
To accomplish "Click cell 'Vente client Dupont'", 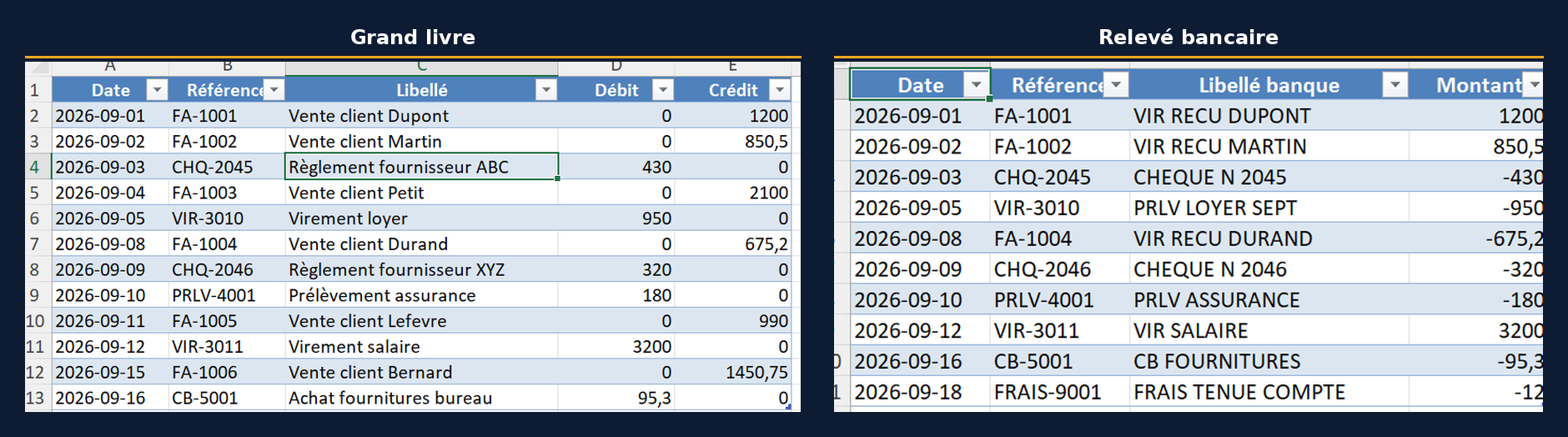I will [x=421, y=115].
